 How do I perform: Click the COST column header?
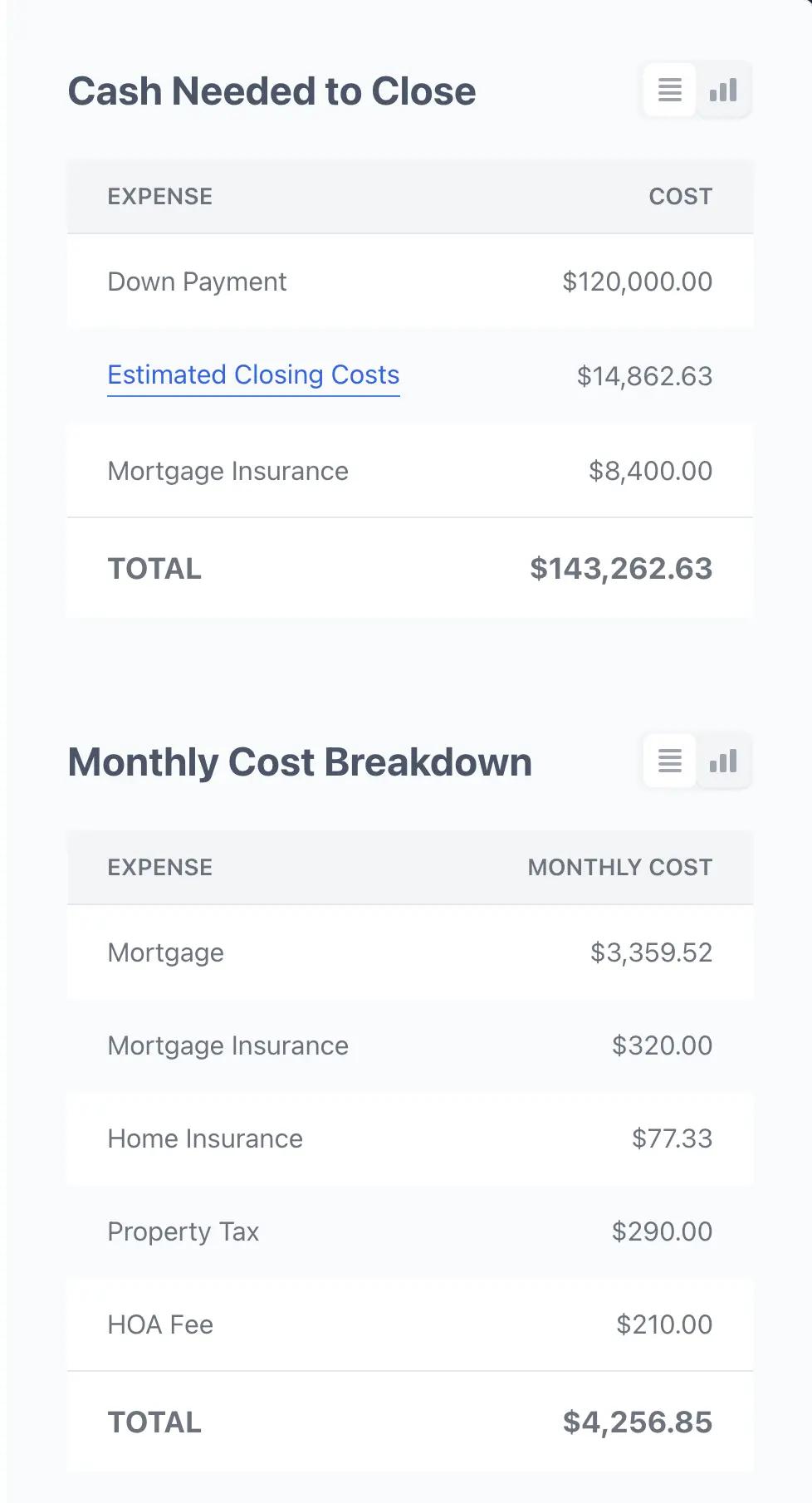pyautogui.click(x=681, y=197)
